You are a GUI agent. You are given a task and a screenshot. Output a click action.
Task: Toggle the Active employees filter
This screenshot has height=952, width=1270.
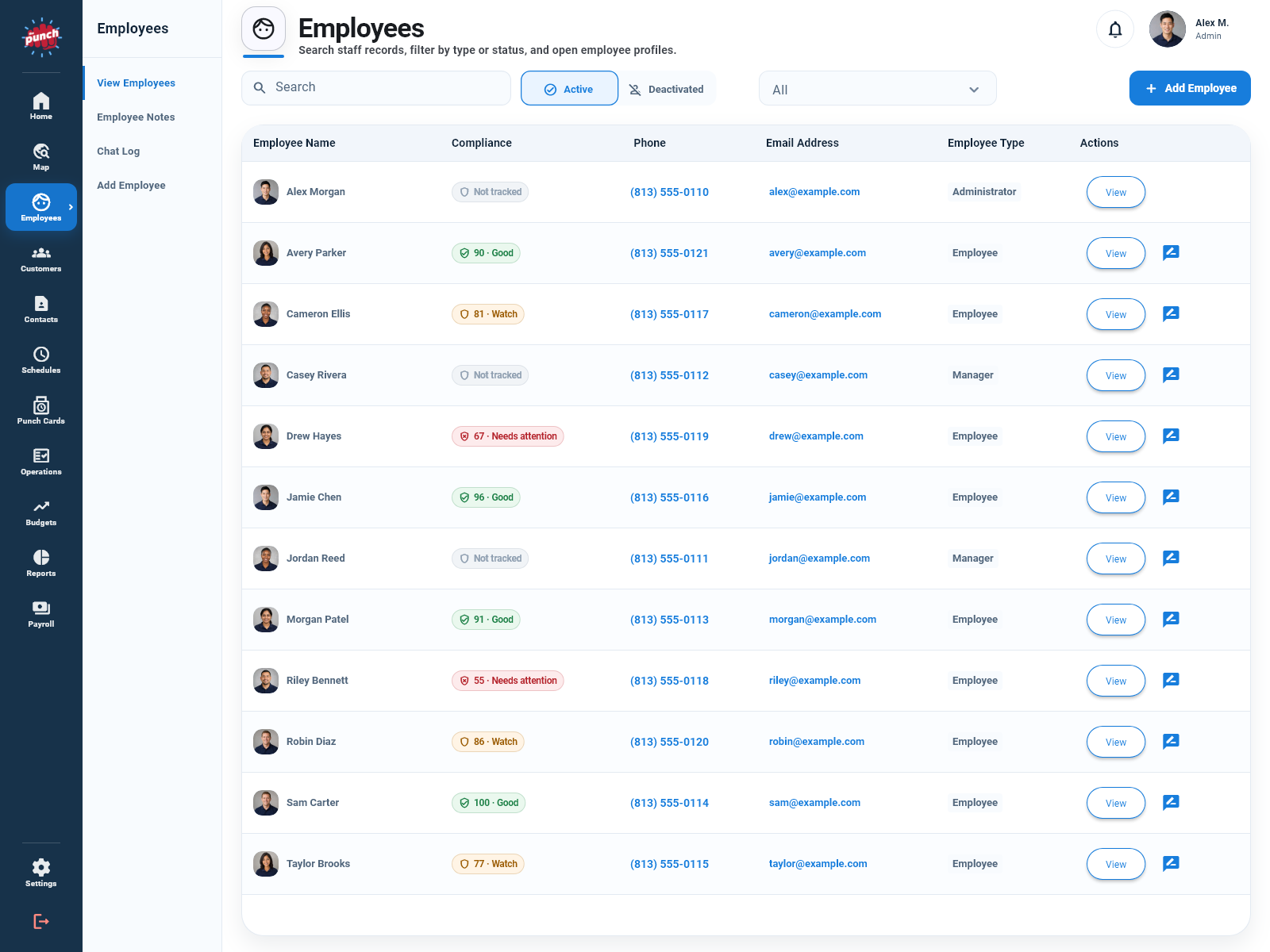[569, 88]
